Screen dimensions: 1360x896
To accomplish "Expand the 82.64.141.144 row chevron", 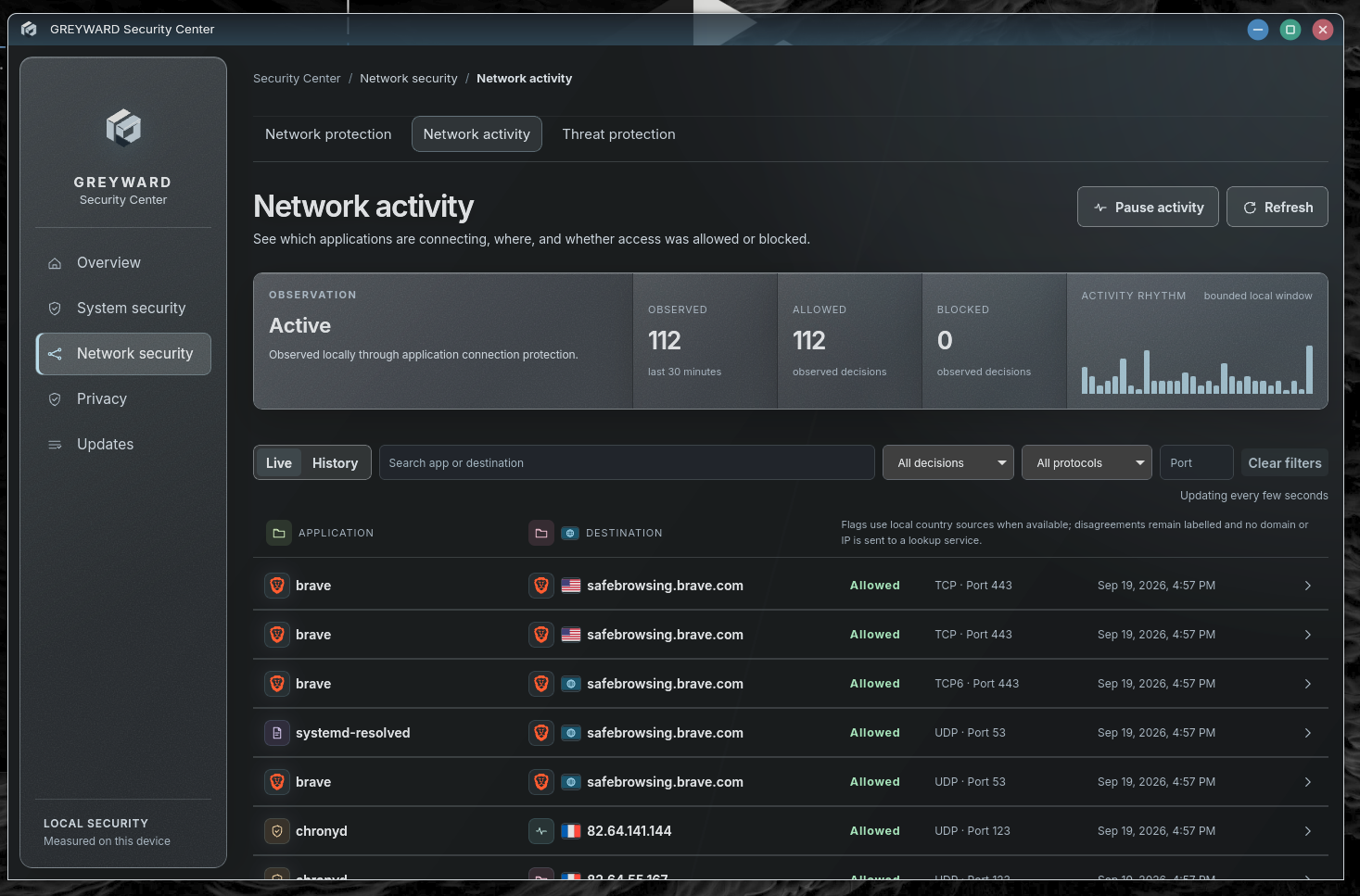I will click(1308, 831).
